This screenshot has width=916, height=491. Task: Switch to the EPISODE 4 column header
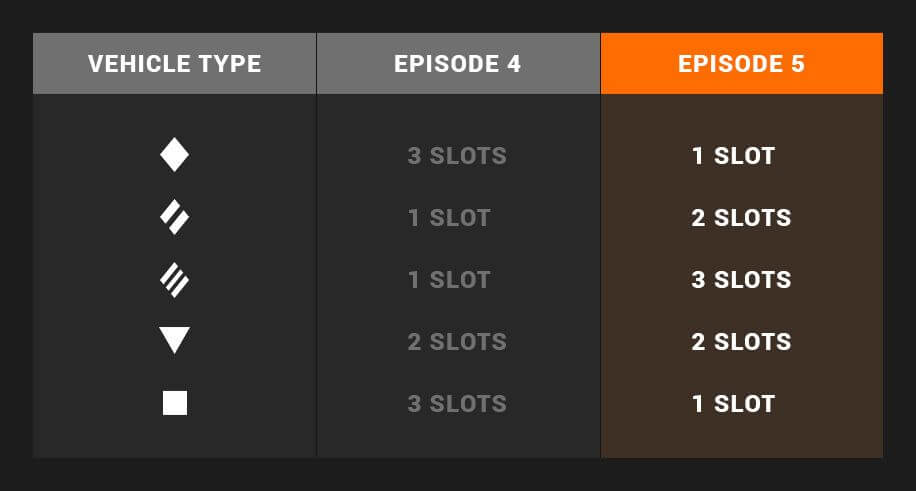point(458,63)
